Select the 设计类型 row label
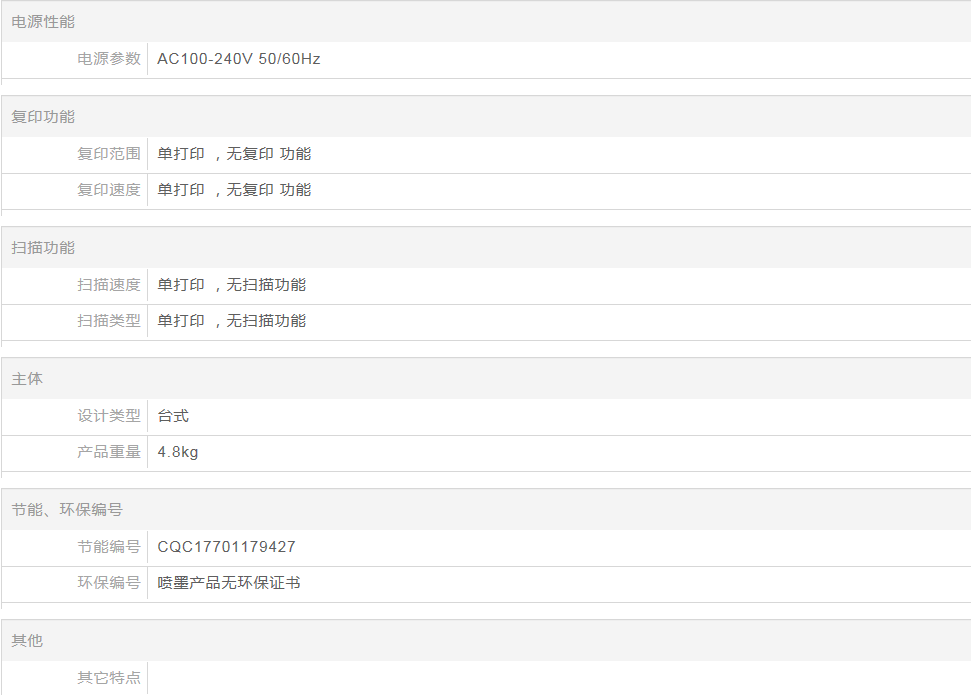Screen dimensions: 971x695 [109, 416]
